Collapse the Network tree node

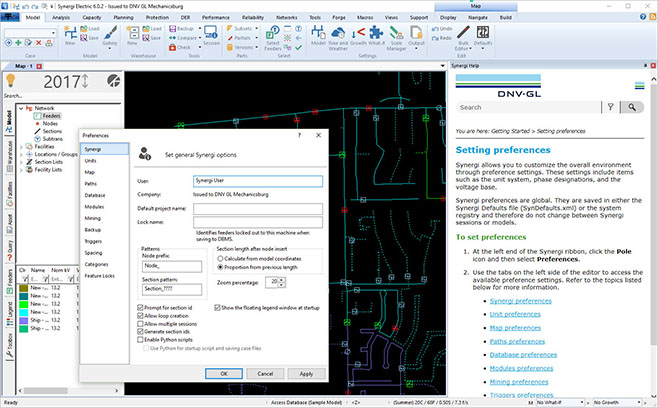point(21,108)
